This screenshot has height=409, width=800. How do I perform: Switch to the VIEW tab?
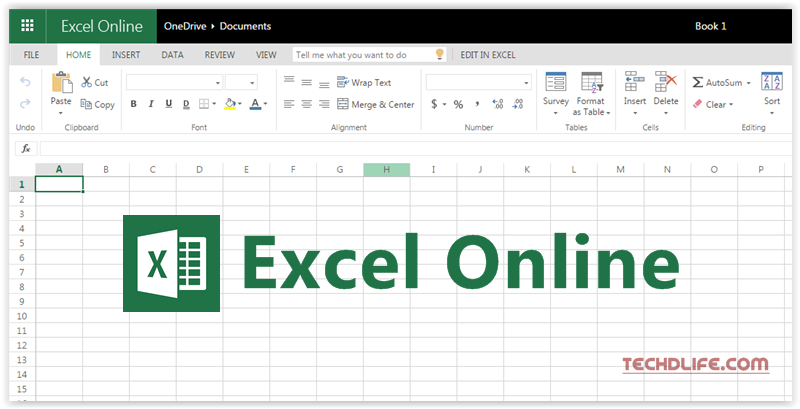coord(266,55)
